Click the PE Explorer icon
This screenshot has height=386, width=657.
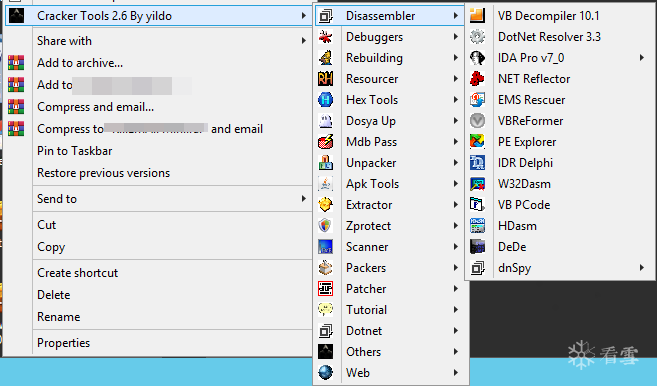click(477, 142)
